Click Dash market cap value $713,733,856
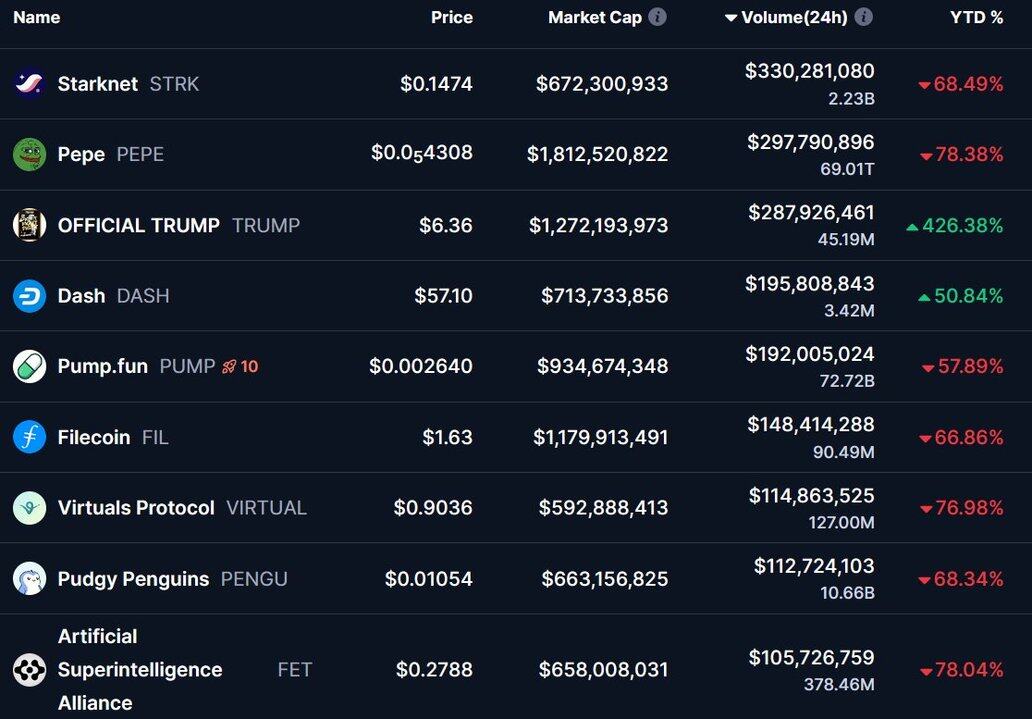 tap(604, 296)
